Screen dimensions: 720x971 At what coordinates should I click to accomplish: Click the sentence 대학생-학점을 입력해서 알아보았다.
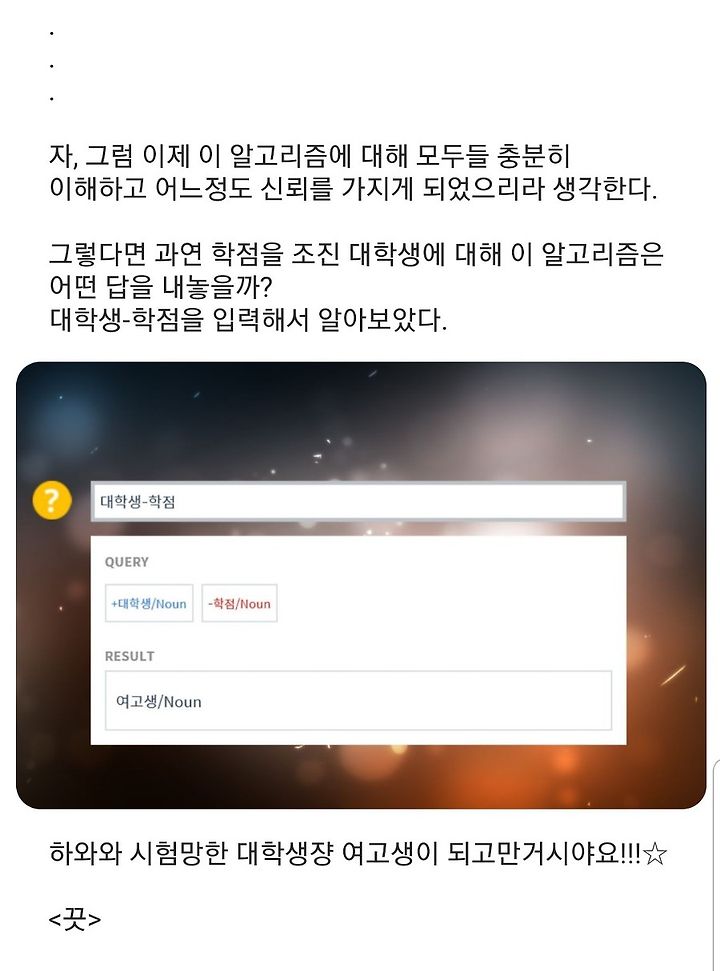point(248,320)
